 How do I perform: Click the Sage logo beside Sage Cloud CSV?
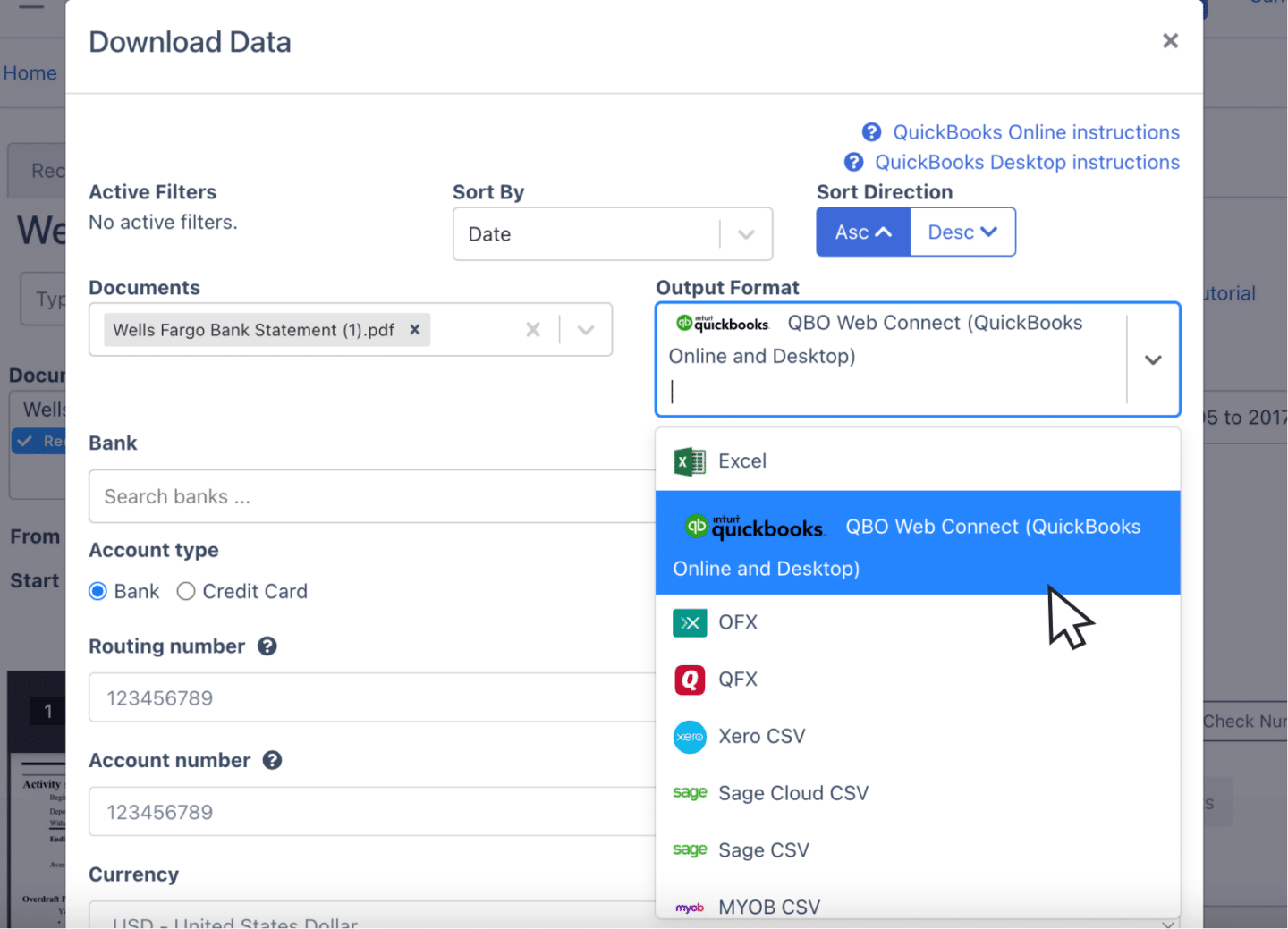pos(690,792)
